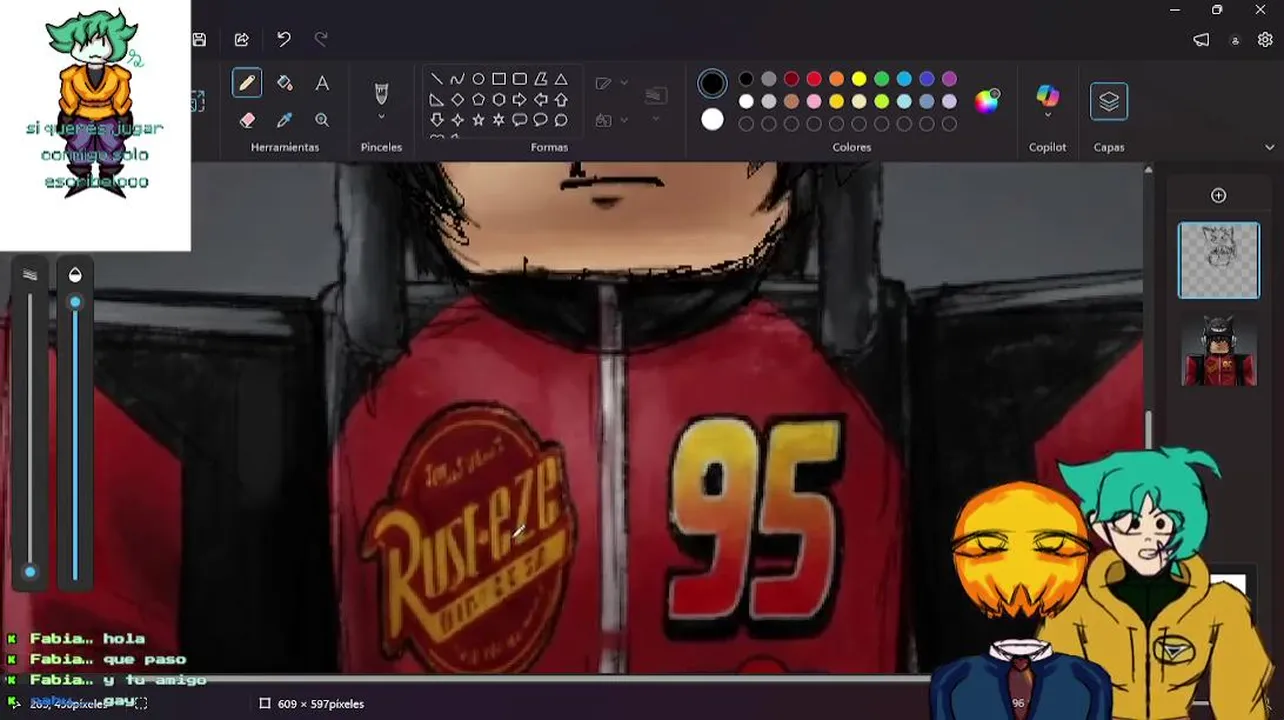Pick the red color swatch

tap(814, 79)
